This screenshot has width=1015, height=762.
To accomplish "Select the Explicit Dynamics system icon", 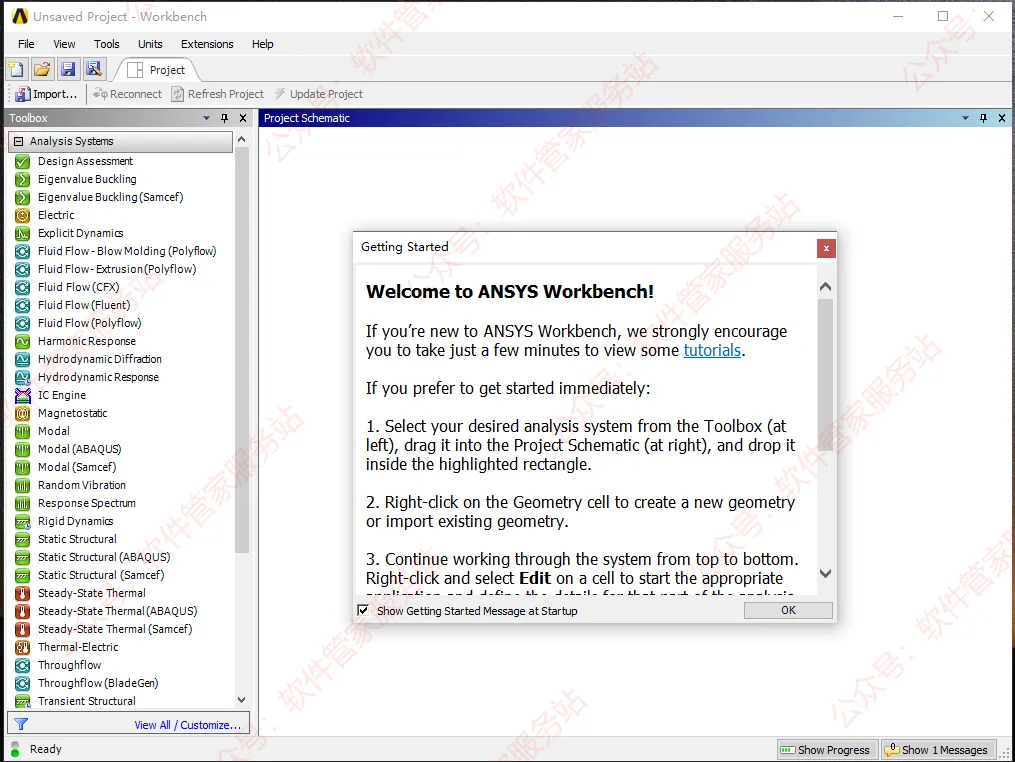I will point(23,233).
